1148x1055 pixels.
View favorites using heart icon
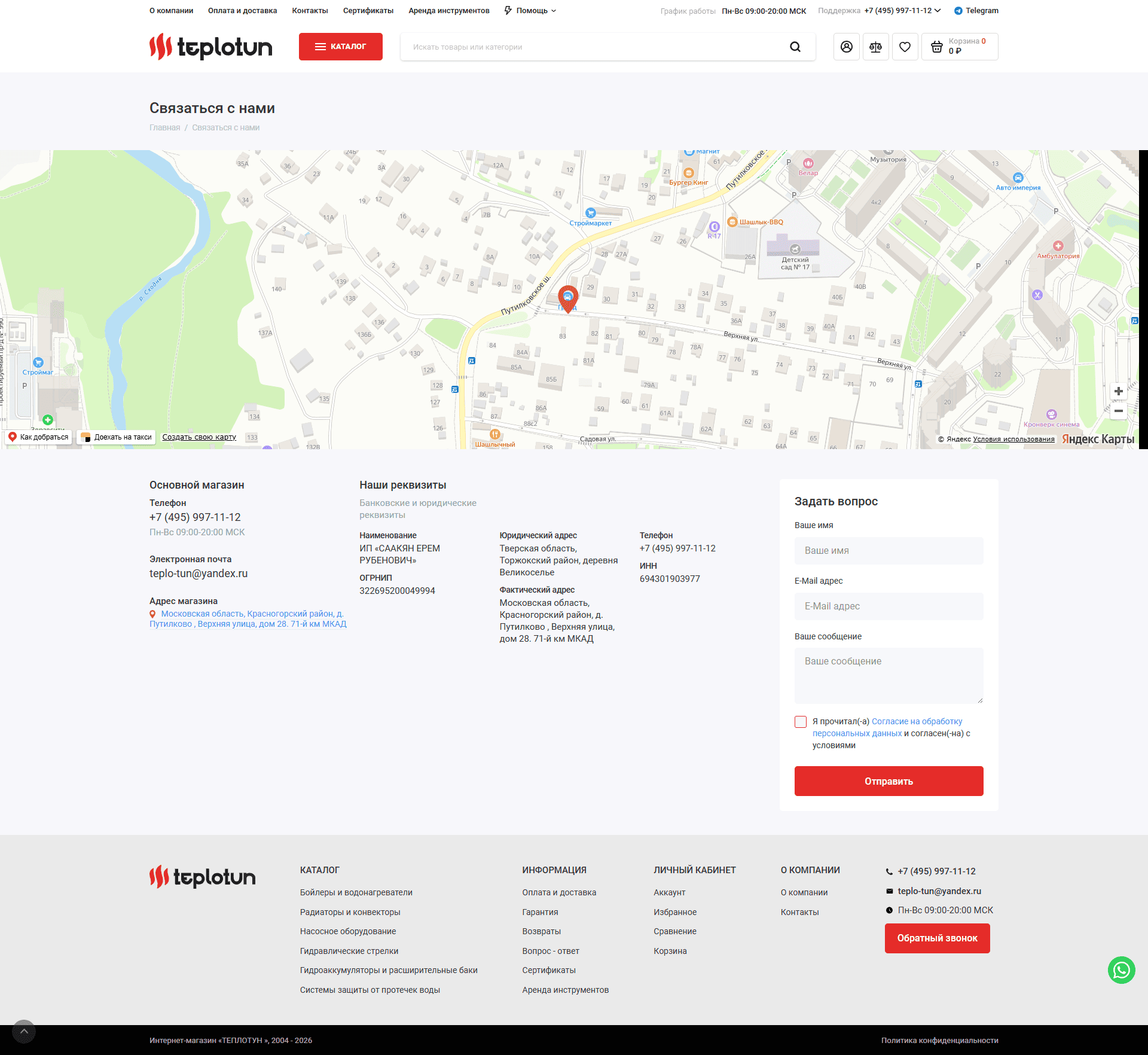(x=905, y=47)
